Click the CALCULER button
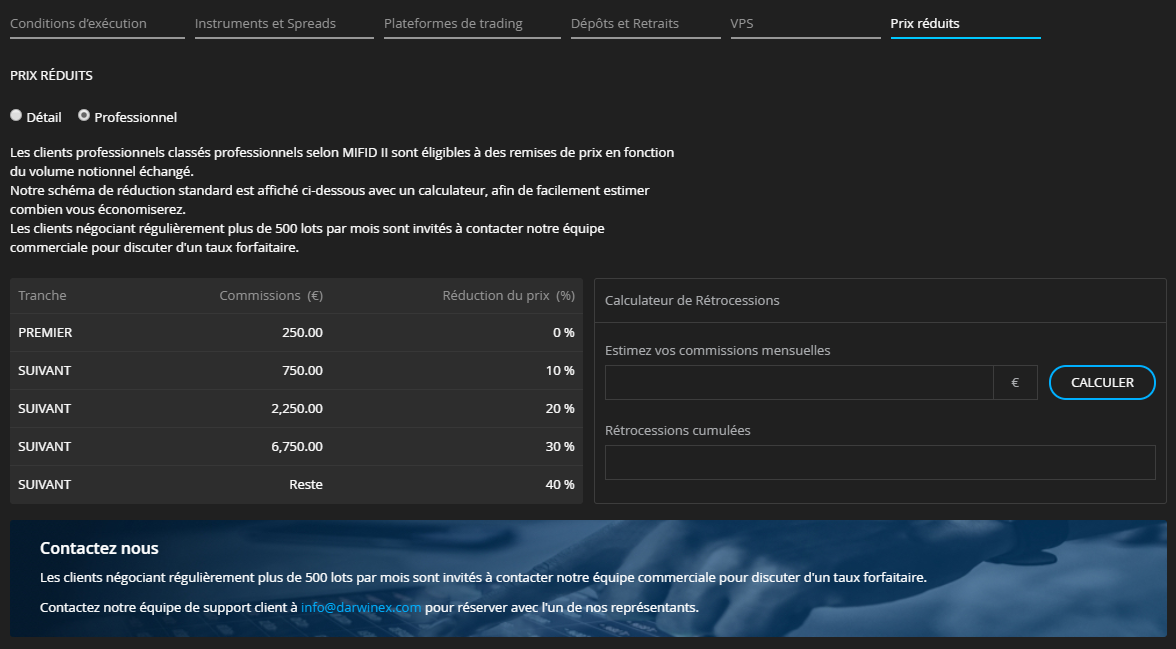Screen dimensions: 1176x649 1102,383
